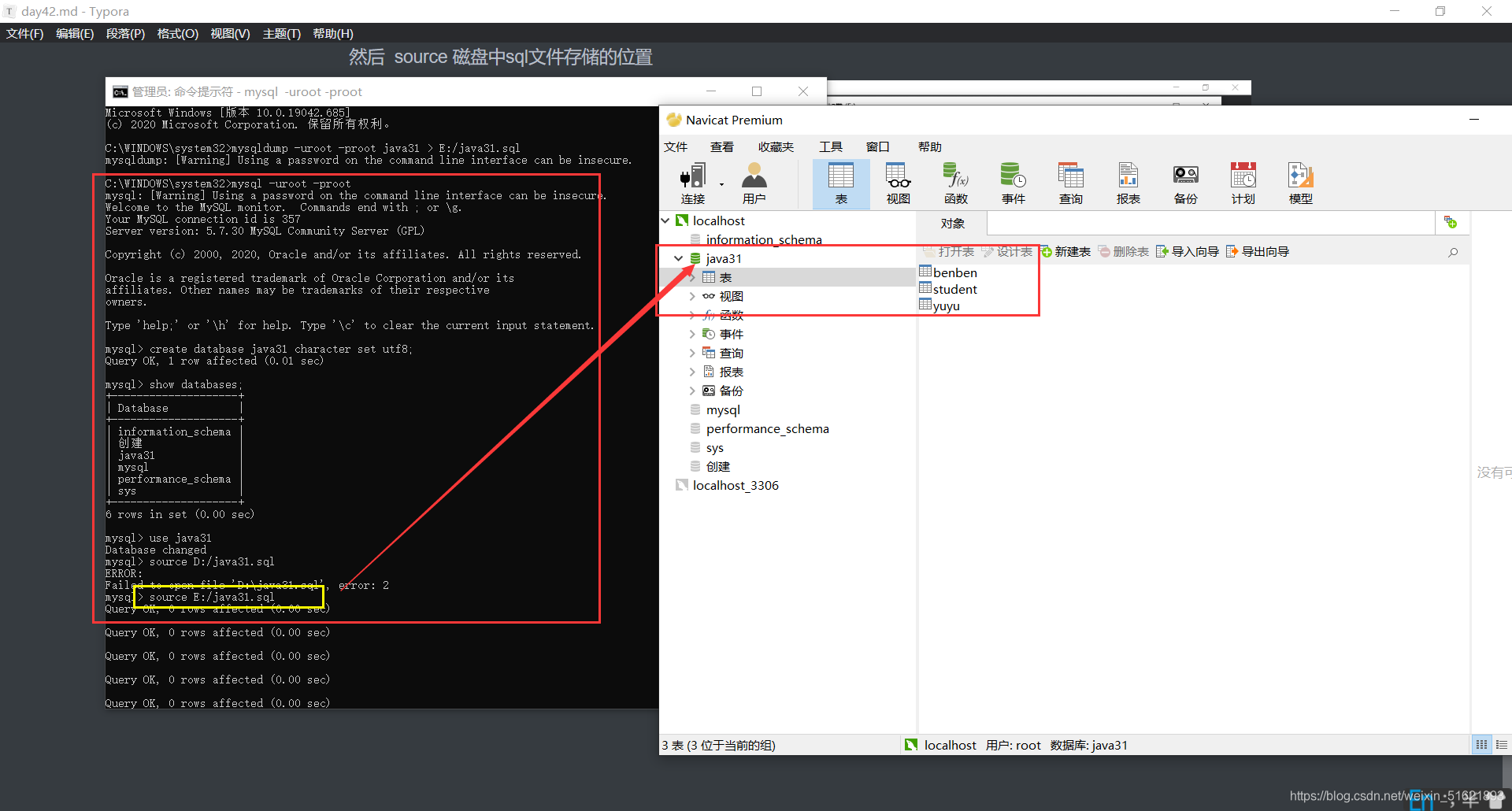Click the 函数 (Functions) toolbar icon

click(x=954, y=183)
